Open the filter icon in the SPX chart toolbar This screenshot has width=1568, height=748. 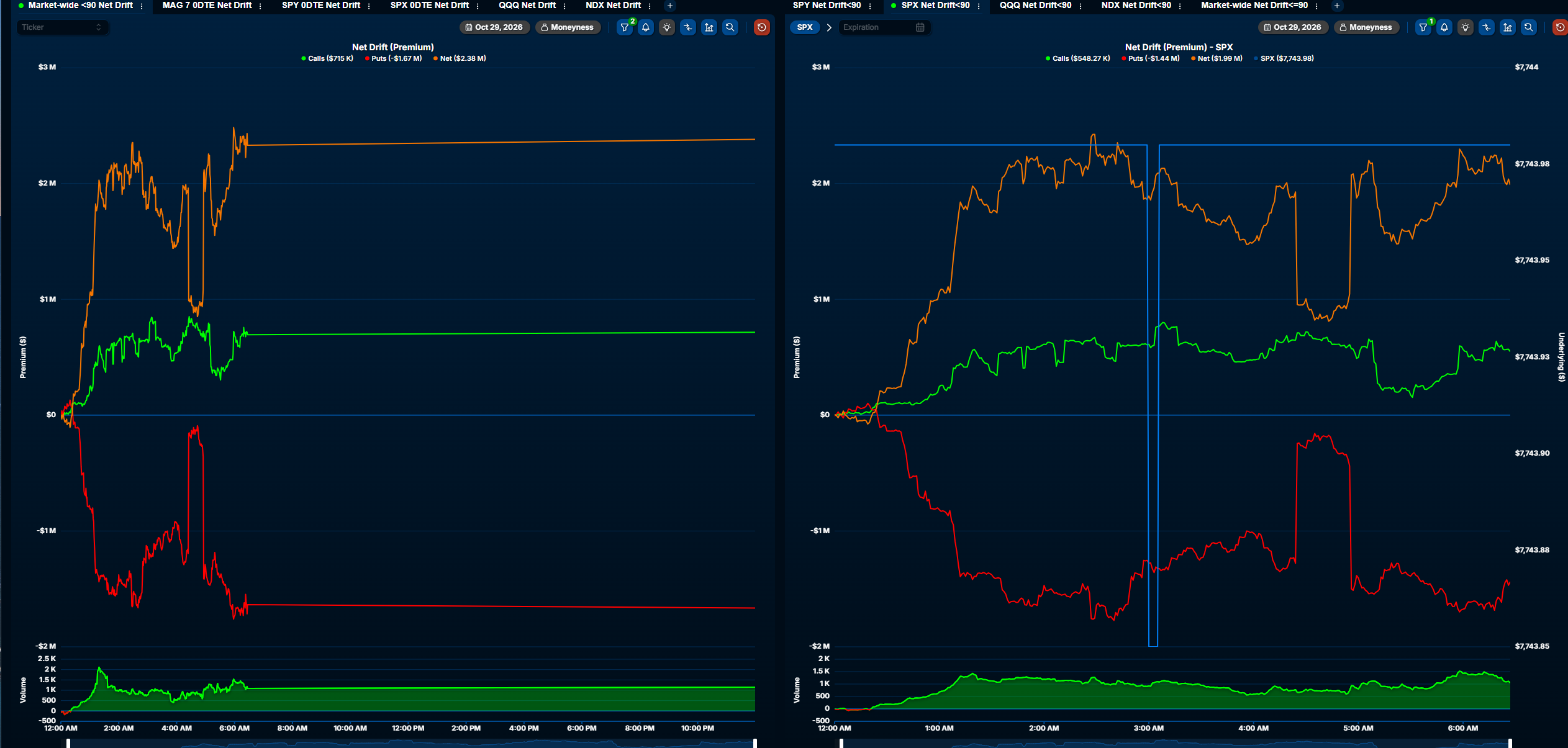(1423, 27)
